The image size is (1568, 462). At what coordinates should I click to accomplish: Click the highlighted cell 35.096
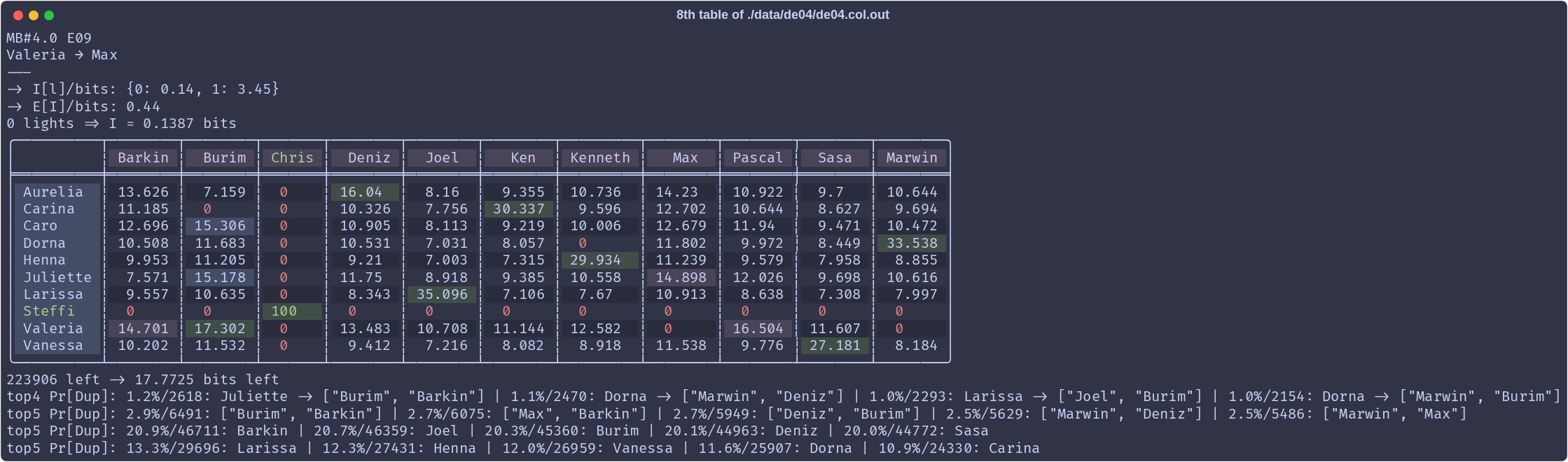pos(442,294)
